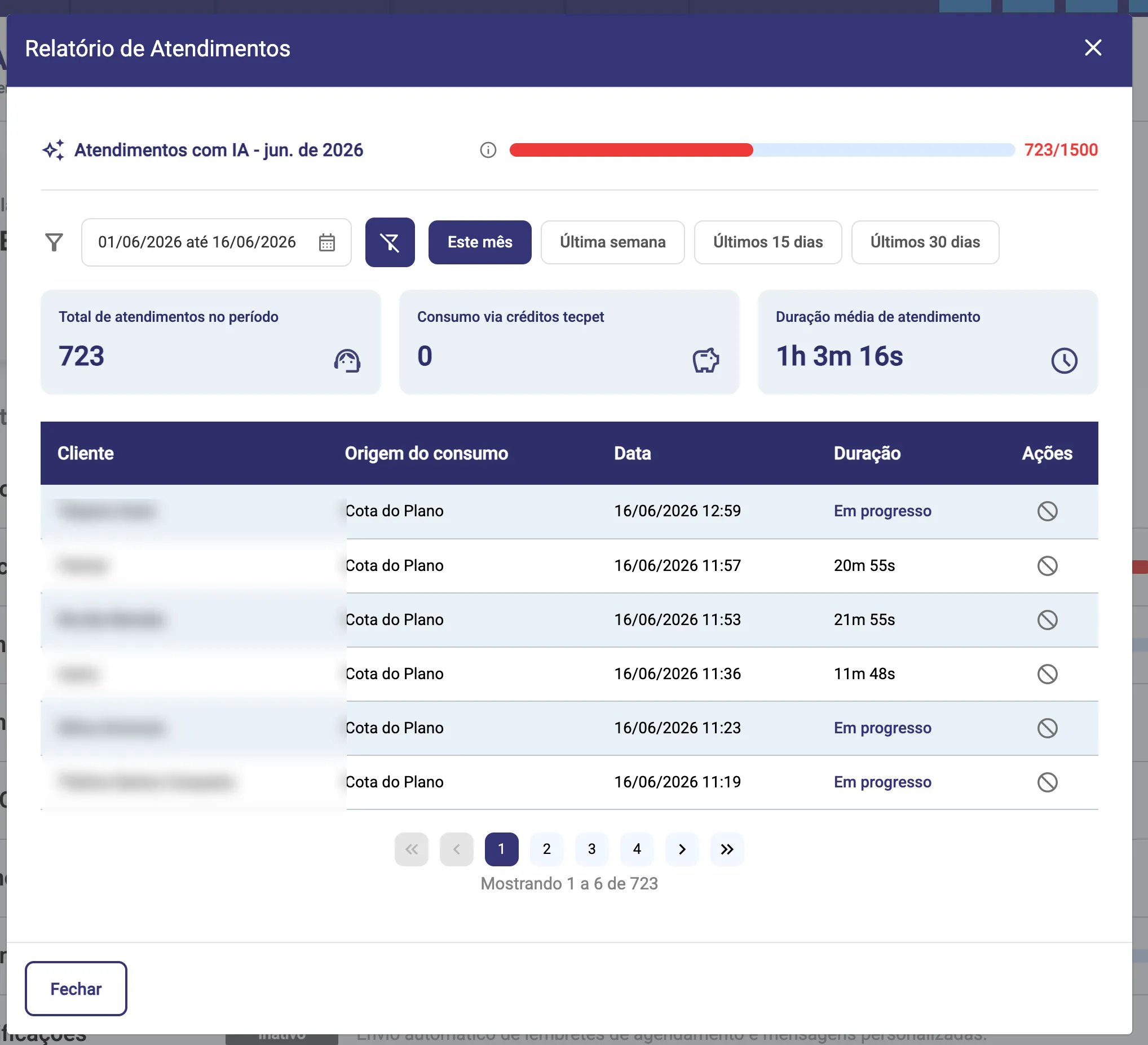Go to first page with double-left arrows
This screenshot has width=1148, height=1045.
pos(411,849)
